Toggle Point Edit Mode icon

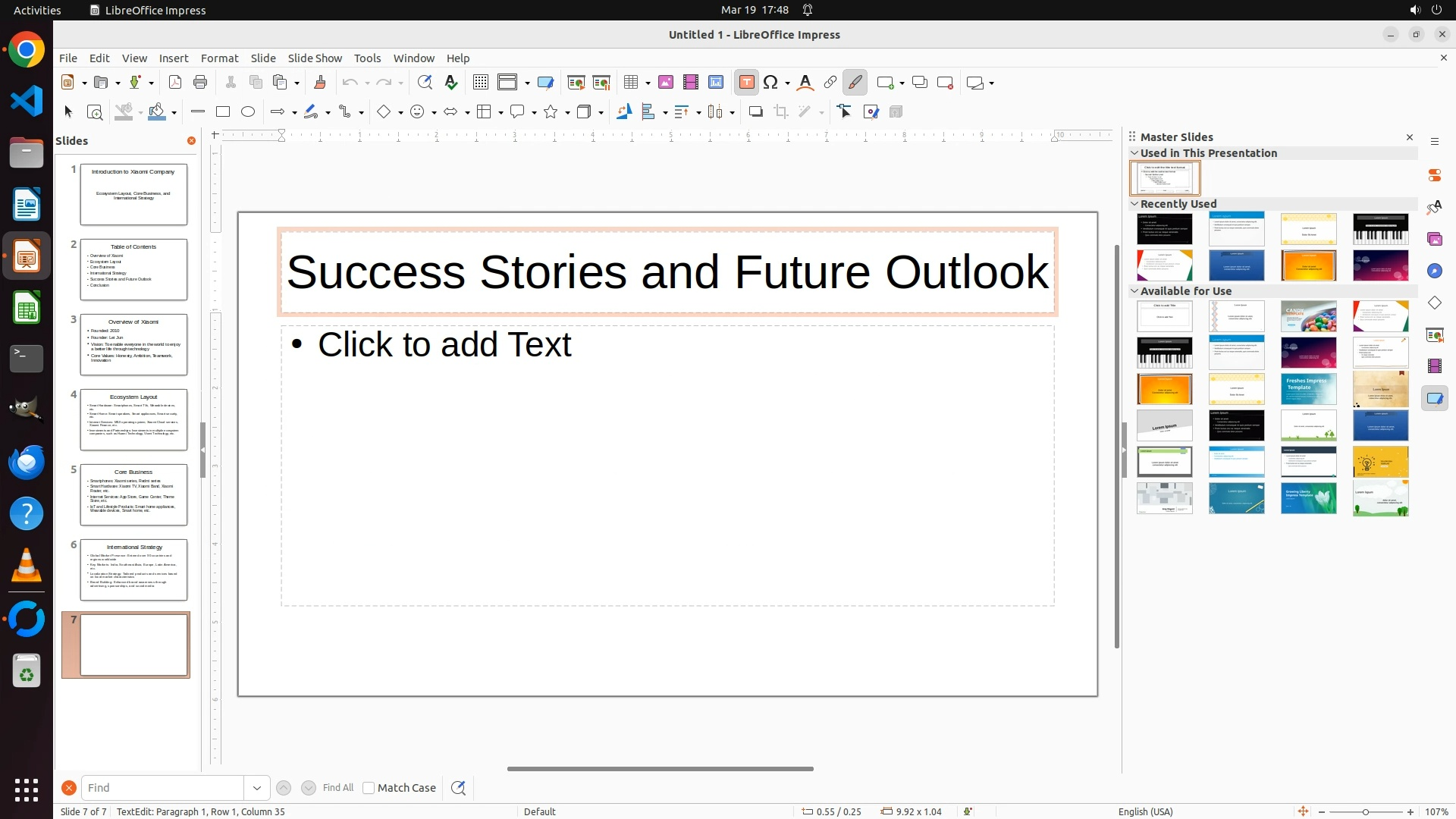click(x=844, y=112)
